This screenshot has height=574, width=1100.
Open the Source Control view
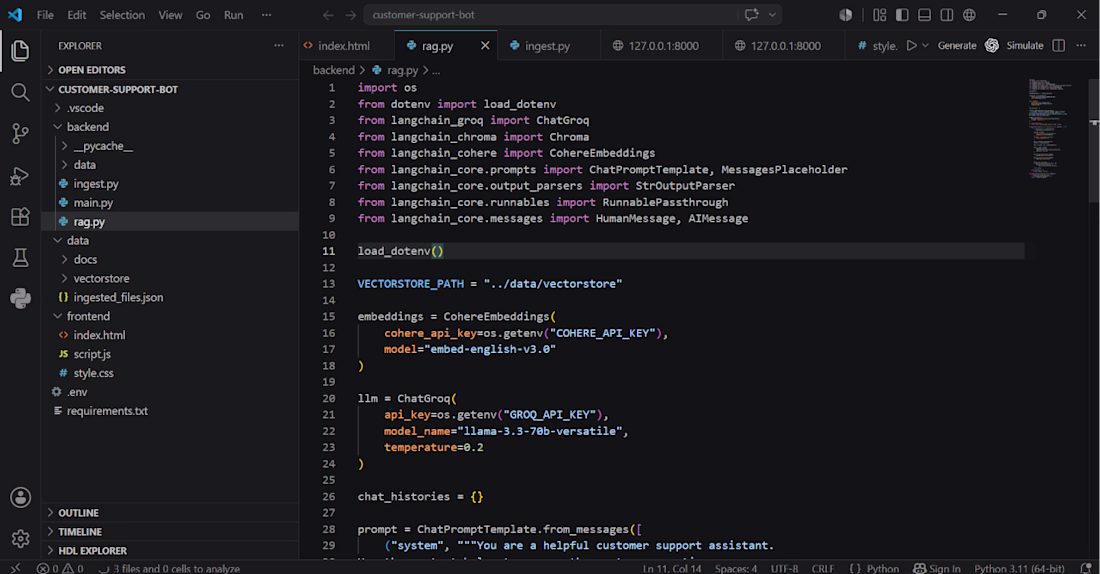(x=20, y=133)
